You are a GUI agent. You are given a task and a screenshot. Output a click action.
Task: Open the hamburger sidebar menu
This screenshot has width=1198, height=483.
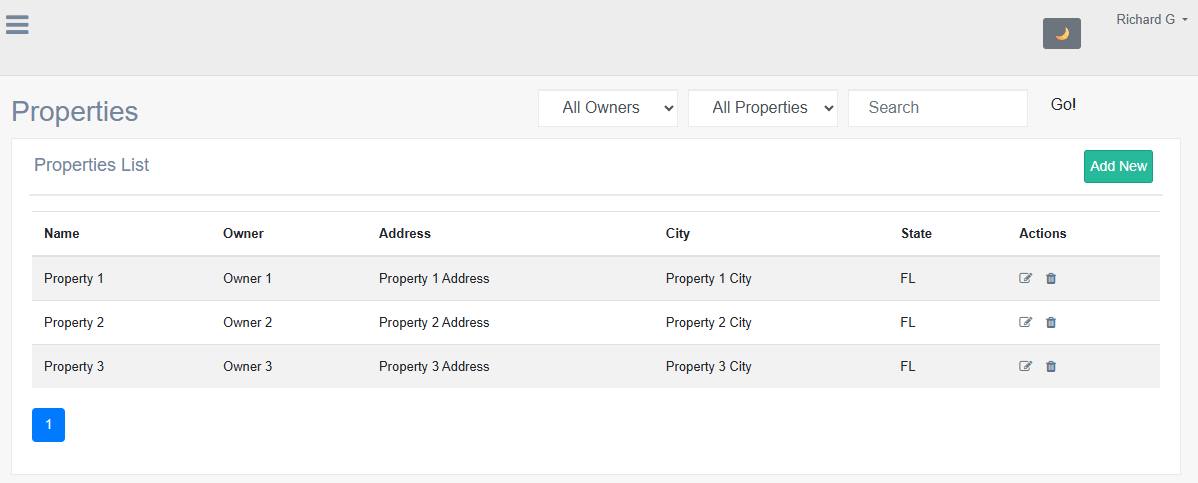tap(17, 25)
